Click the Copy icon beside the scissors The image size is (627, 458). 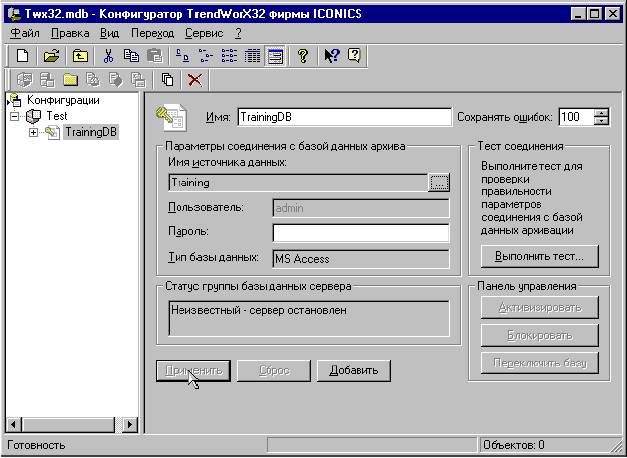click(x=131, y=56)
